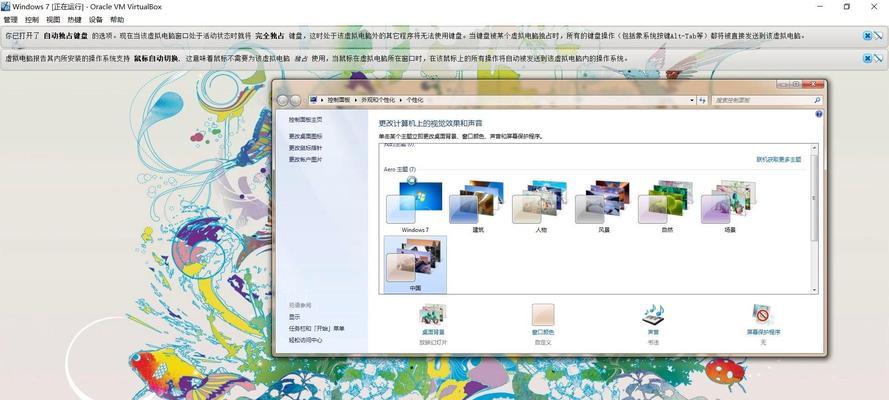The image size is (889, 400).
Task: Click the 外观和个性化 breadcrumb segment
Action: pyautogui.click(x=378, y=100)
